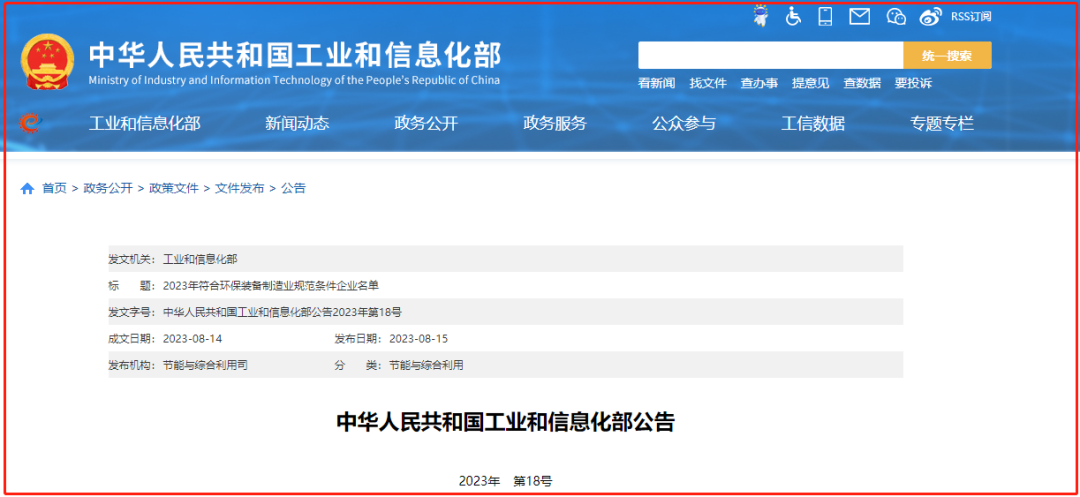Click the 2023年 第18号 line
This screenshot has width=1080, height=497.
[x=506, y=481]
